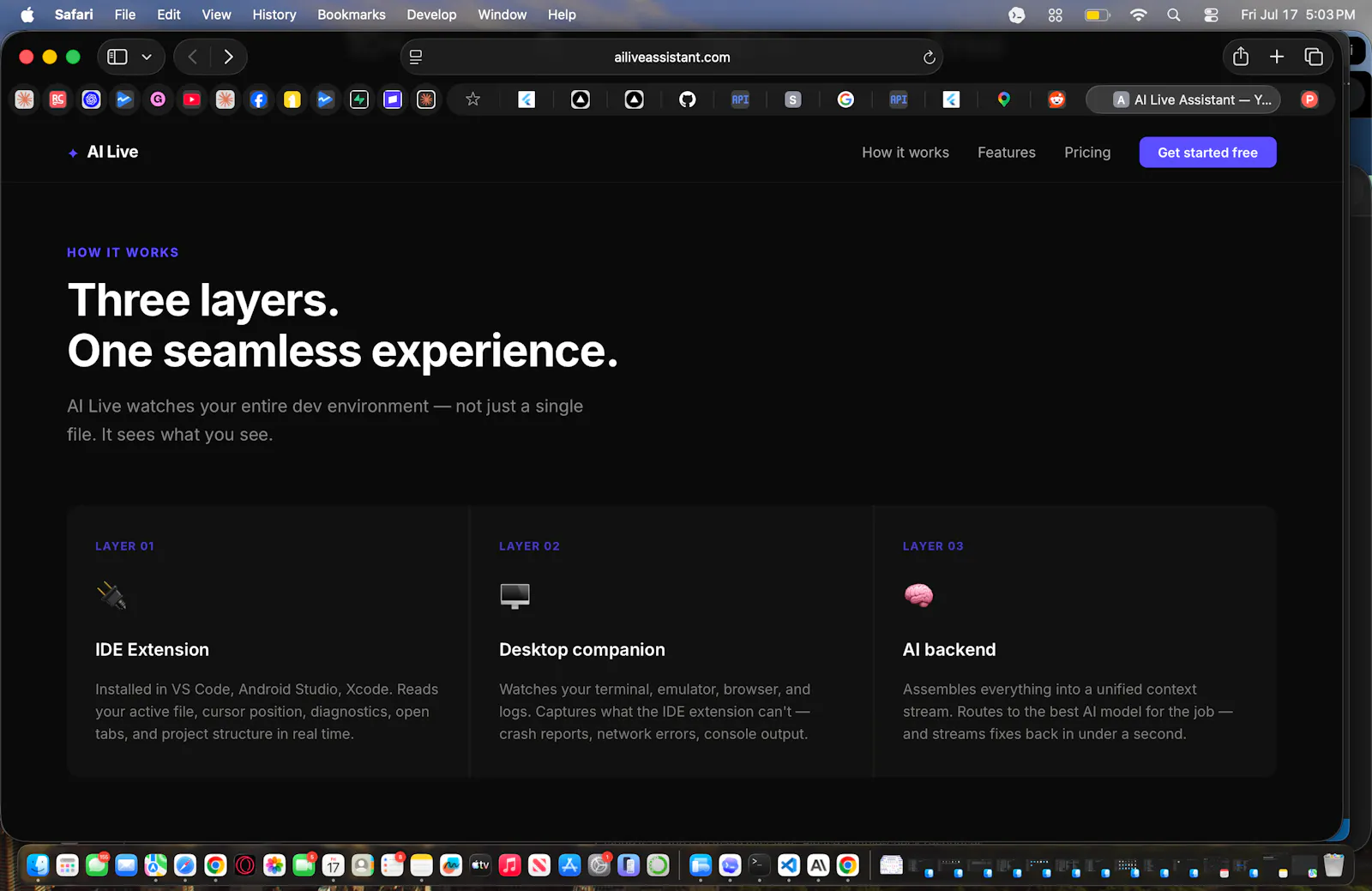Viewport: 1372px width, 891px height.
Task: Open Terminal from the Dock
Action: coord(759,865)
